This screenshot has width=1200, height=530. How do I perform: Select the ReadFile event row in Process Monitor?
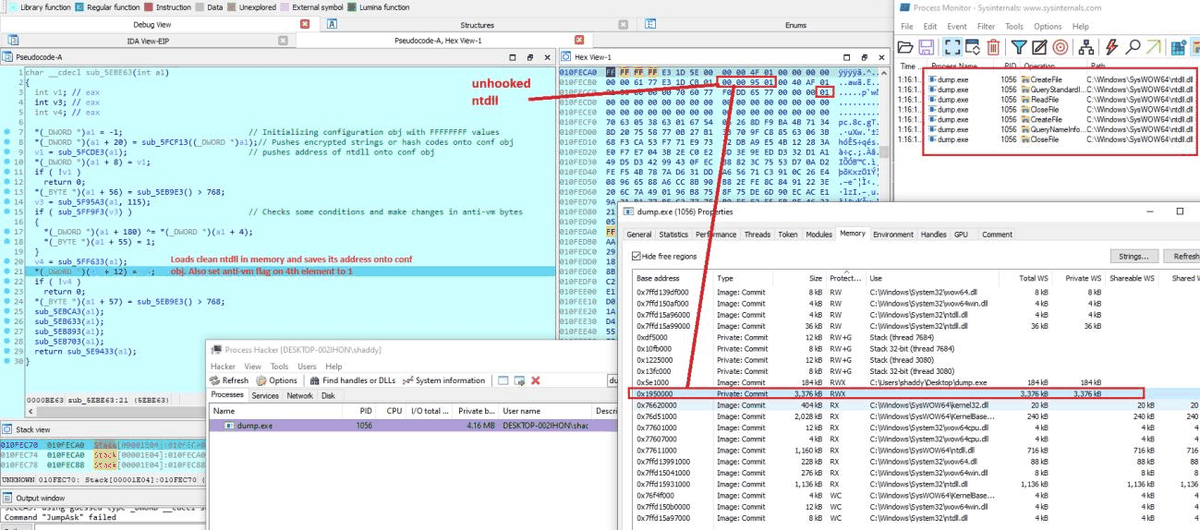(x=1047, y=100)
